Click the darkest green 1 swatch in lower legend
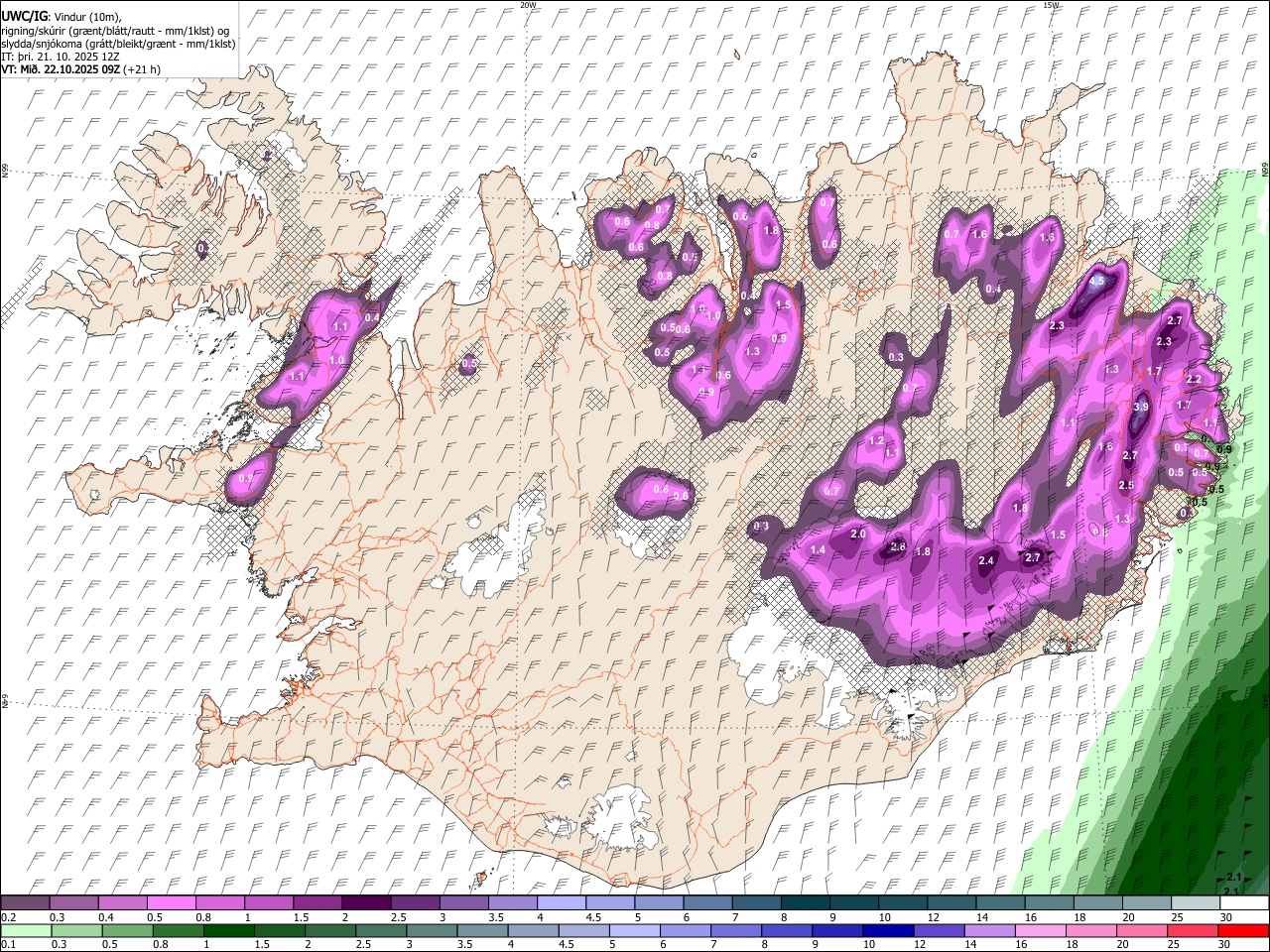This screenshot has height=952, width=1270. pos(228,931)
